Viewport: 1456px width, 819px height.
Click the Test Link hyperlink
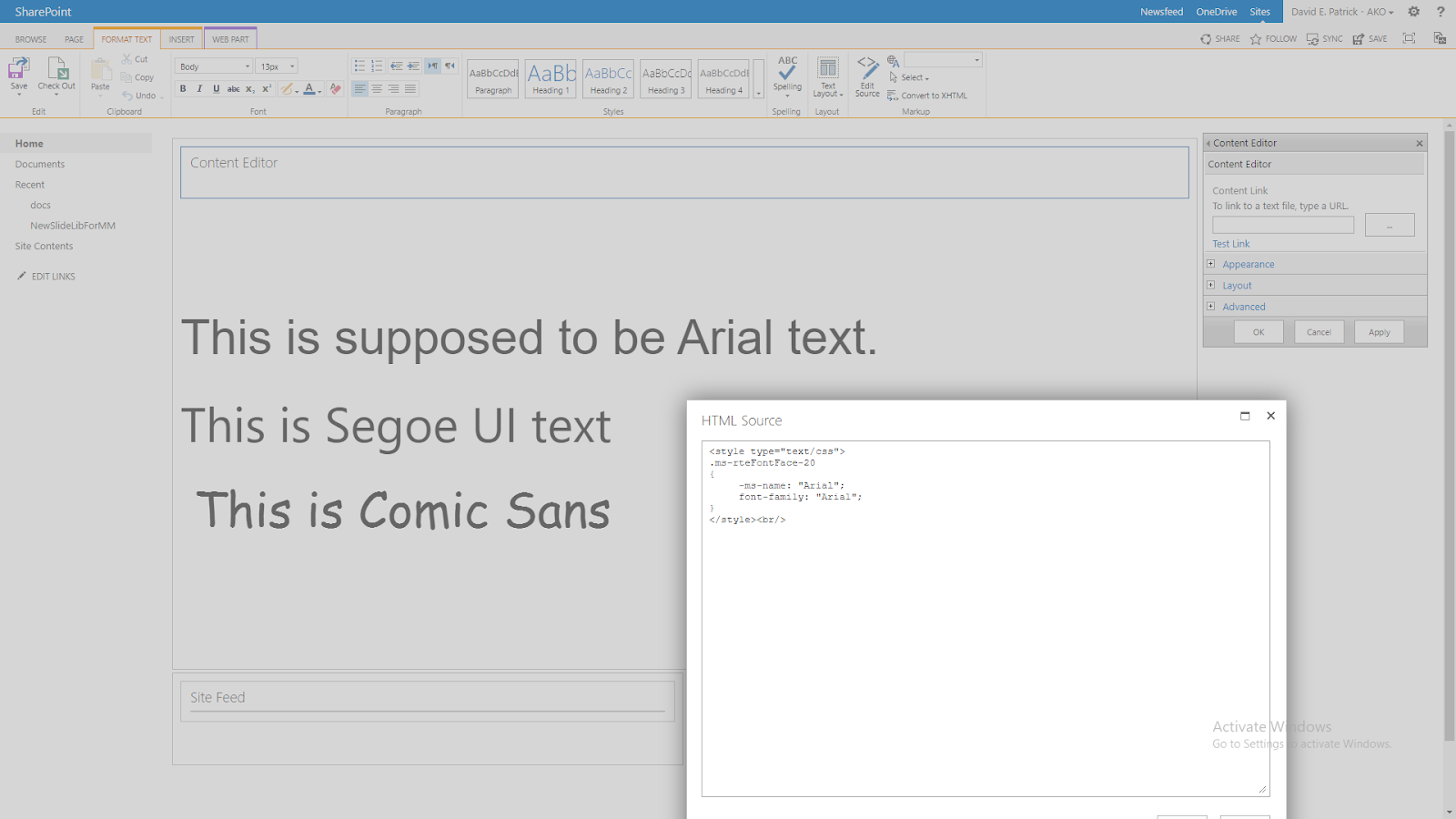point(1230,244)
